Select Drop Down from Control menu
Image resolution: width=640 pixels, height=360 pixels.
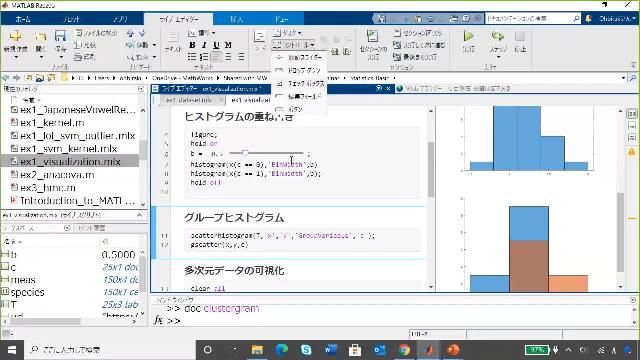pos(299,70)
